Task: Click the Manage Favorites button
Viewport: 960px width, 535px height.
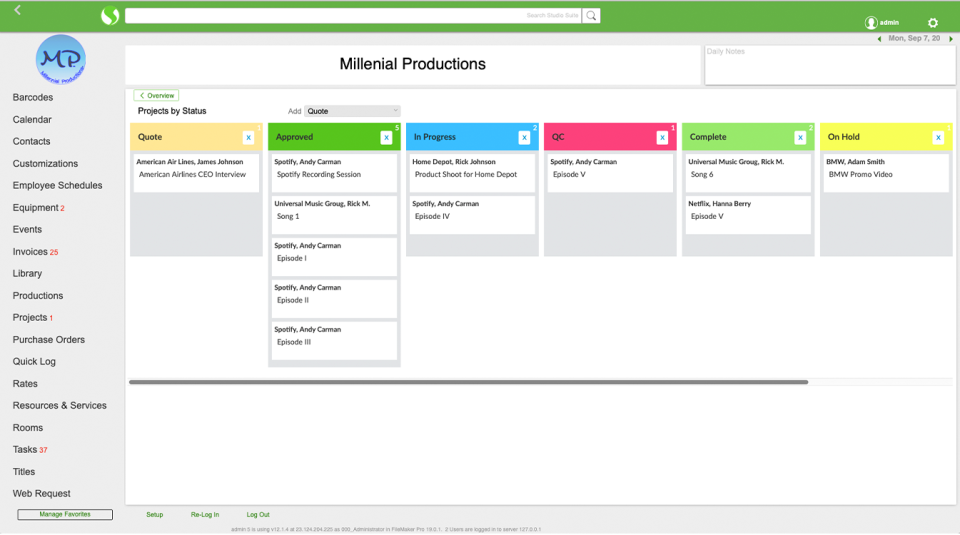Action: pos(65,515)
